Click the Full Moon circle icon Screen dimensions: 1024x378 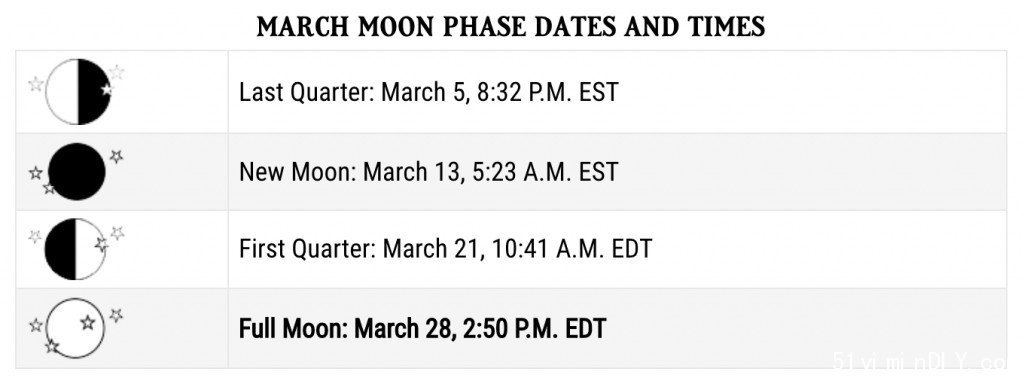click(x=75, y=328)
